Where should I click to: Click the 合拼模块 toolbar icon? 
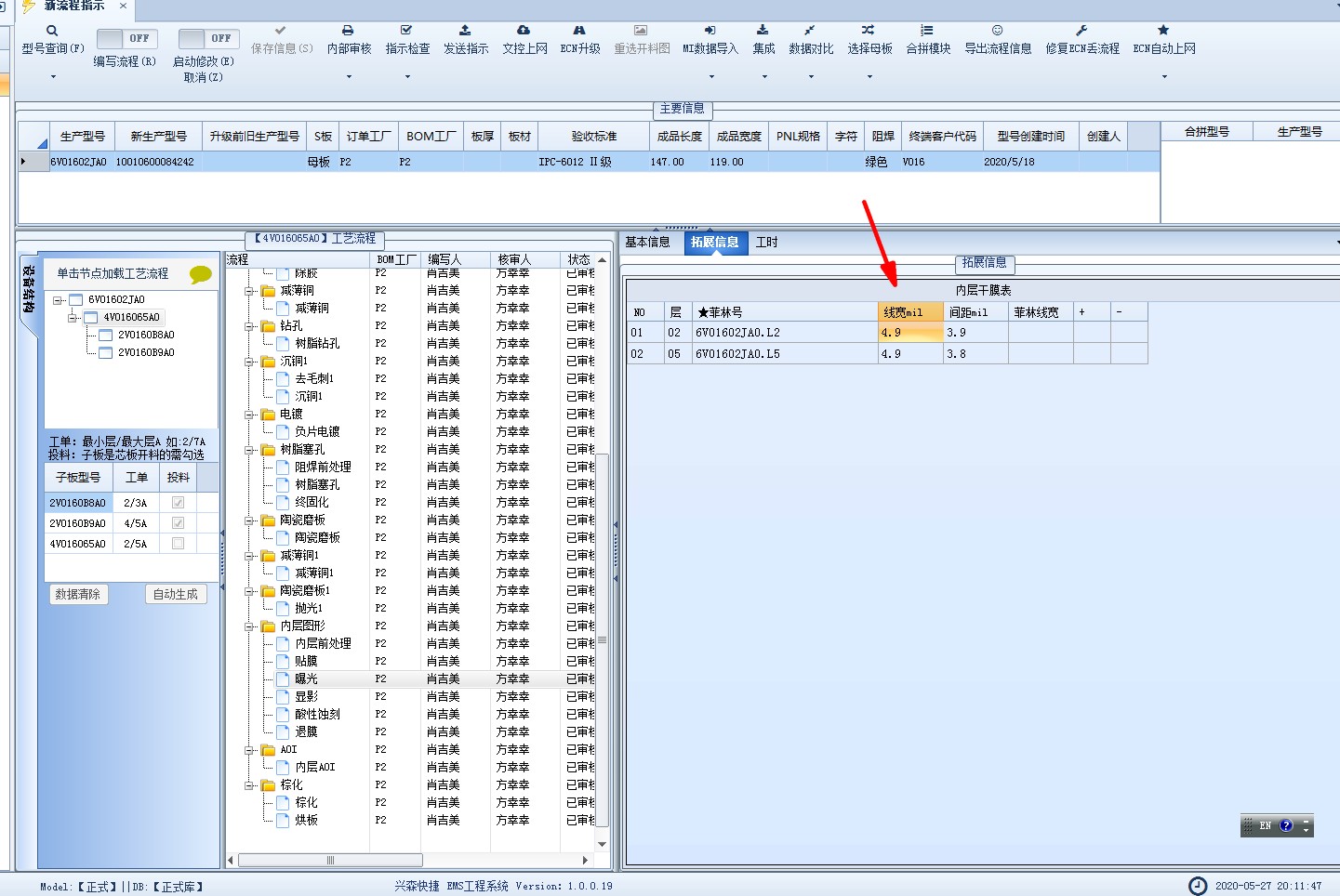pyautogui.click(x=928, y=31)
